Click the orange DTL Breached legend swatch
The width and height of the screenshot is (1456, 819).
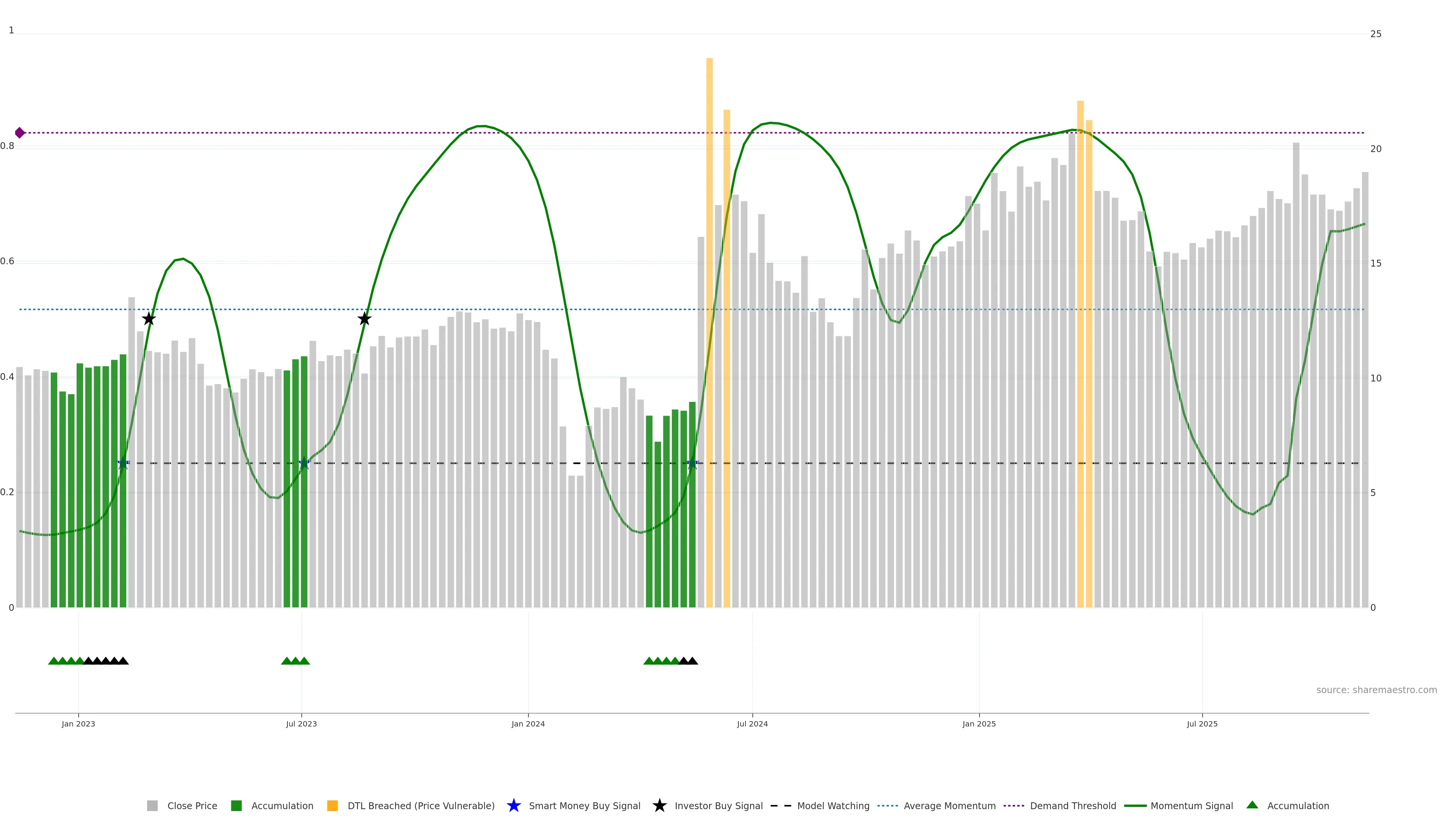[x=333, y=805]
